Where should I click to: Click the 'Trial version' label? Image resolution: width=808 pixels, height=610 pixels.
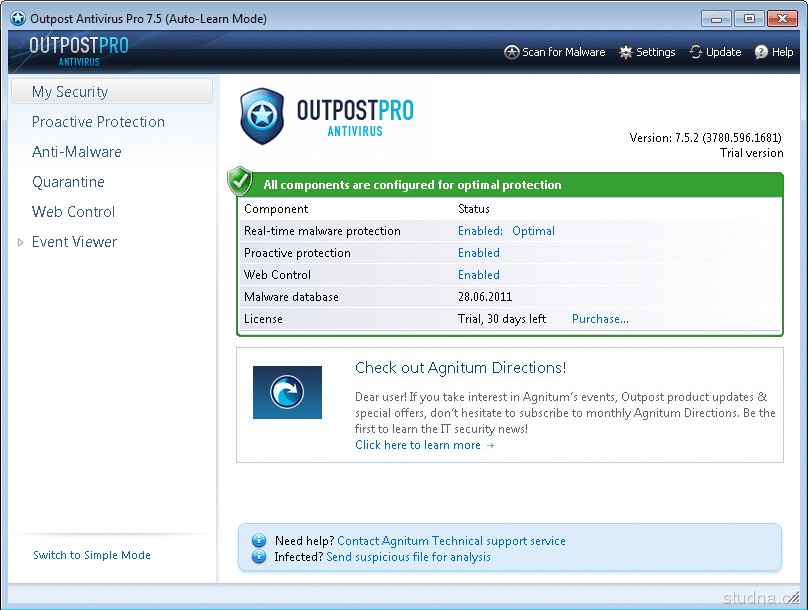tap(752, 153)
